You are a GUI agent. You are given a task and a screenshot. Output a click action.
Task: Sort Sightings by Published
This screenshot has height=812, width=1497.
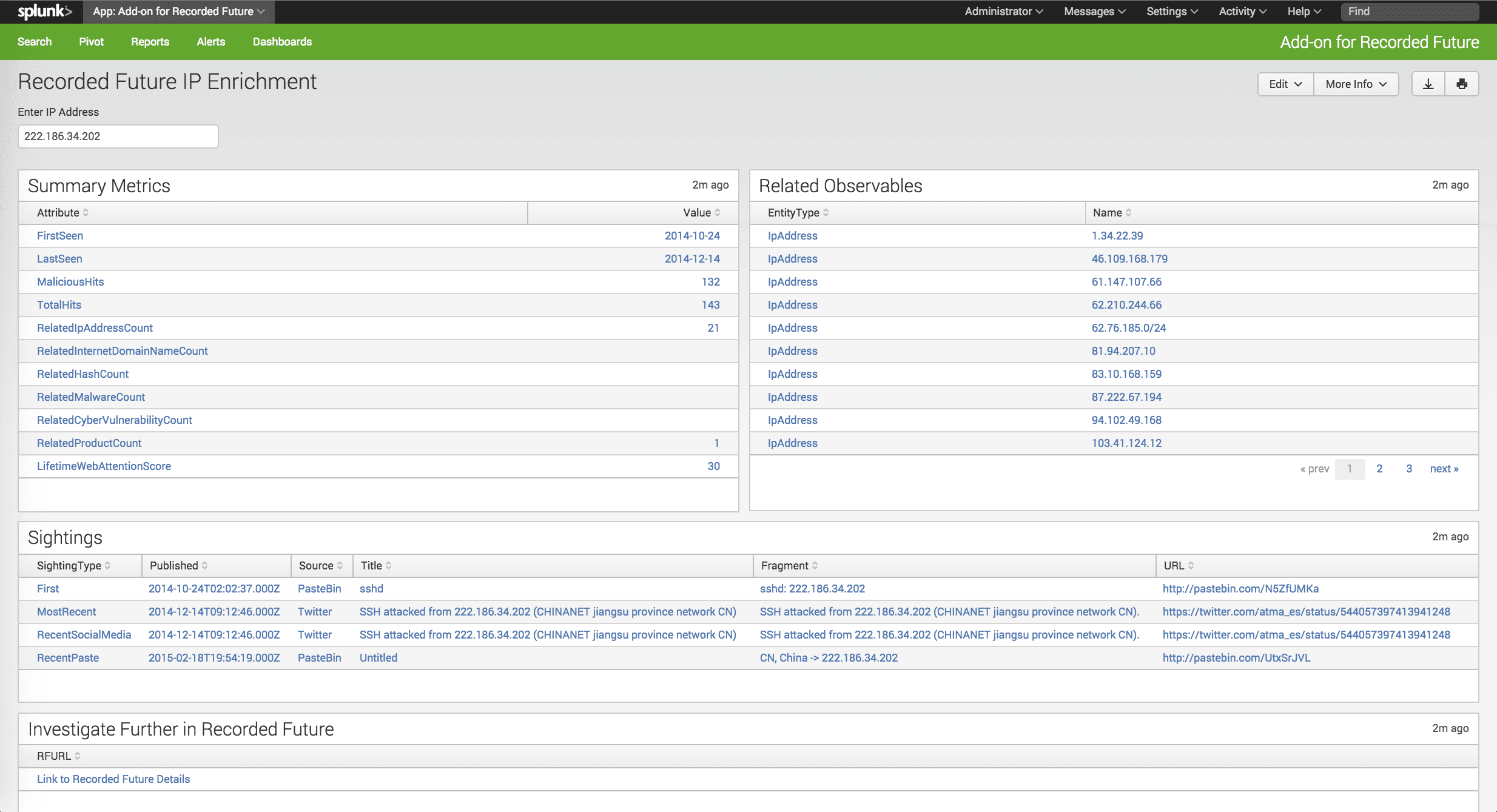(179, 566)
